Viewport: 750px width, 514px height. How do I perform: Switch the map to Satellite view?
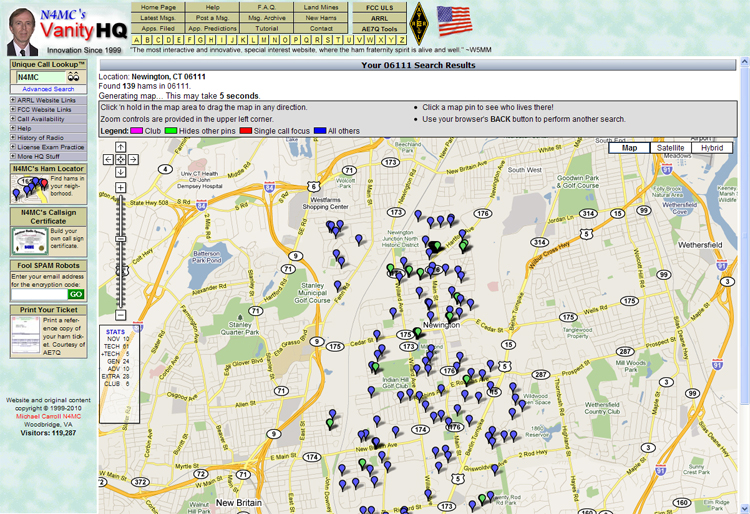[x=670, y=148]
